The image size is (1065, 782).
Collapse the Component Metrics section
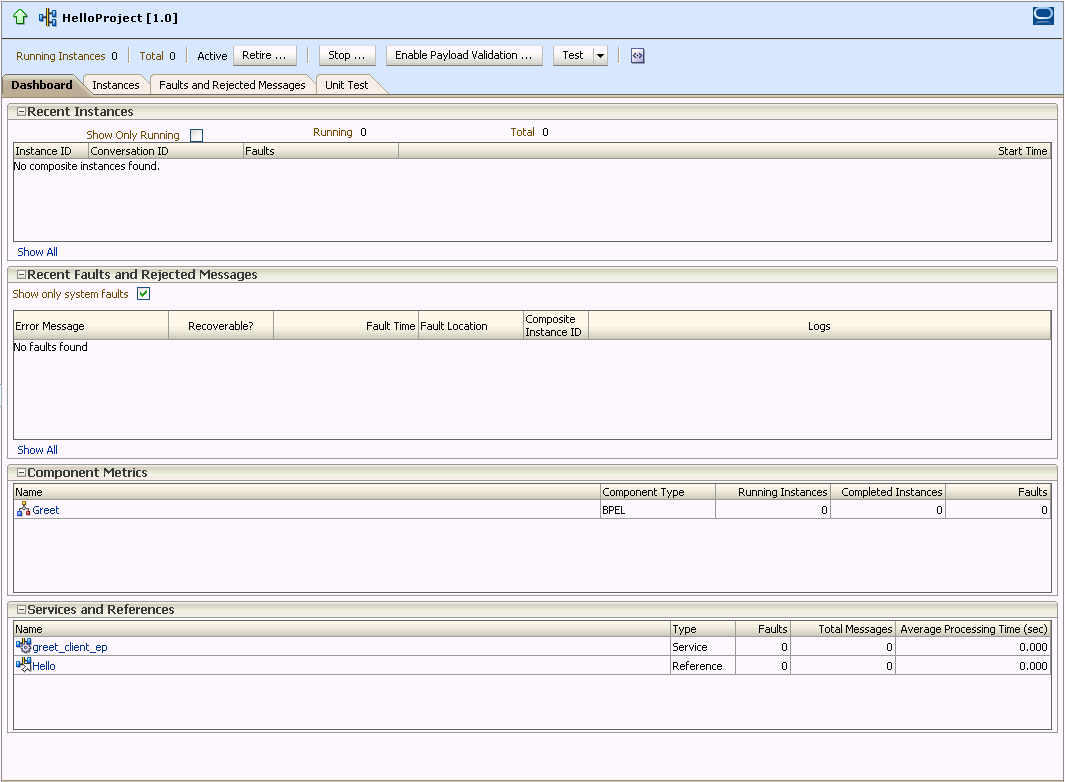click(x=21, y=472)
